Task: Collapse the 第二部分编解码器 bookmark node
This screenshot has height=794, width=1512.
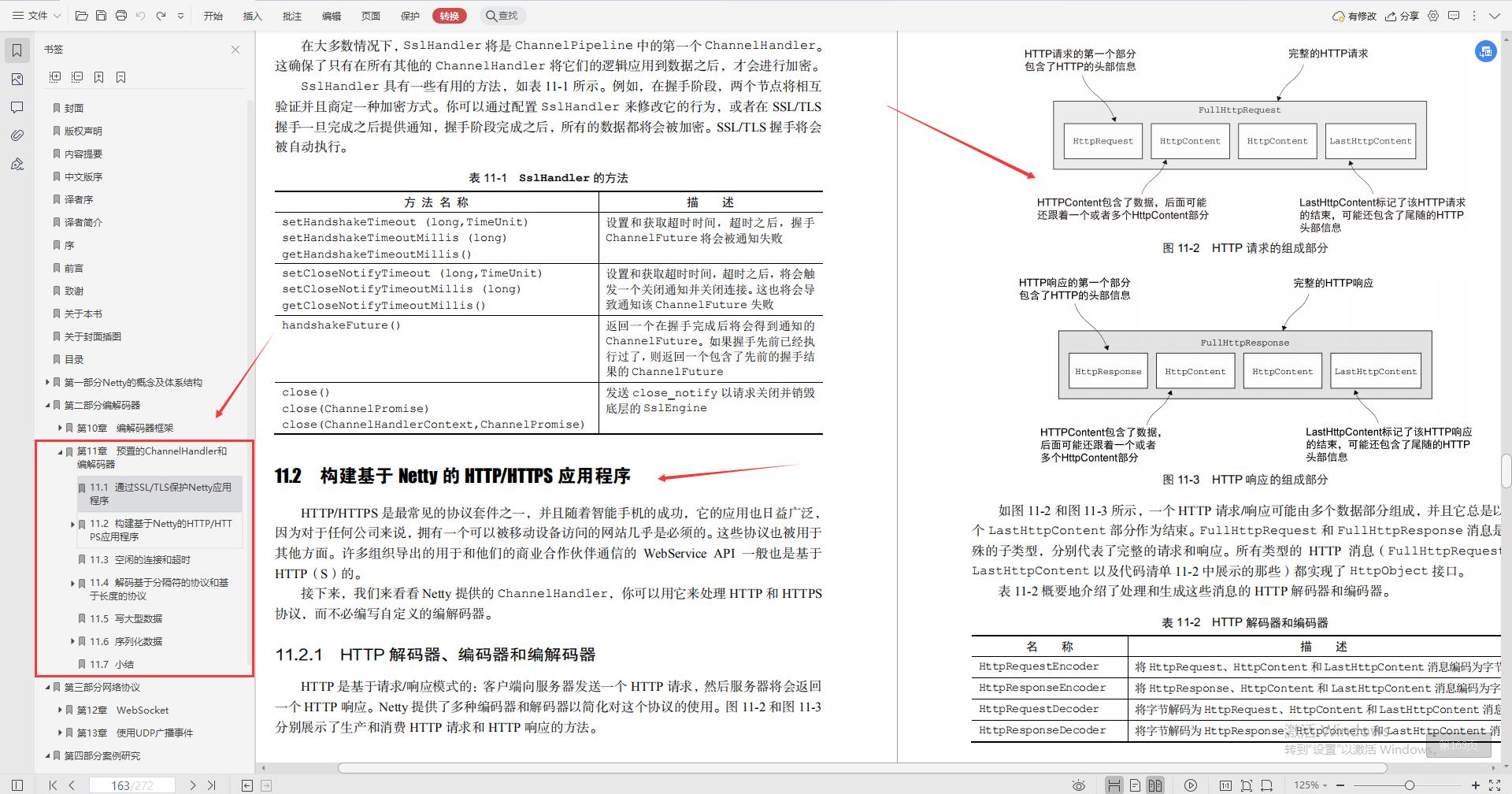Action: (47, 405)
